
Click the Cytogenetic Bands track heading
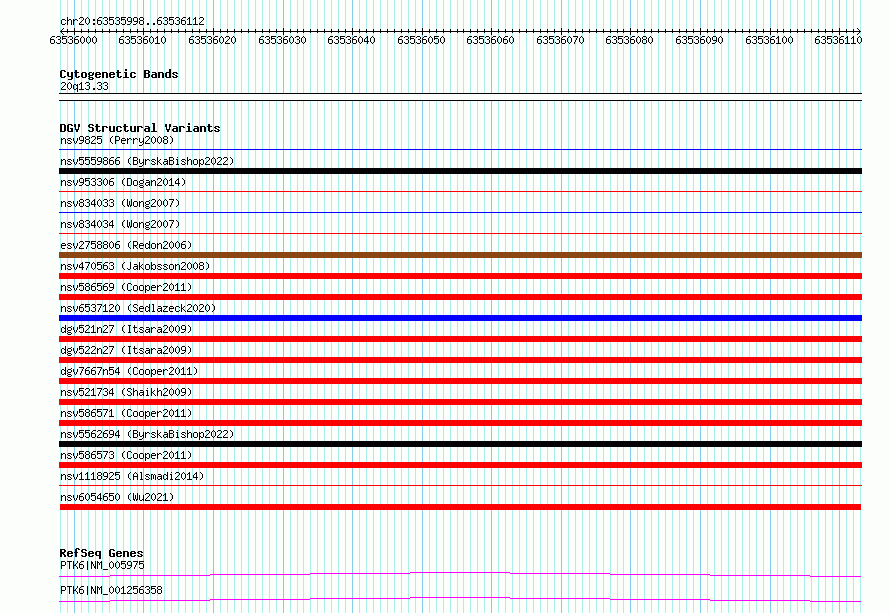pyautogui.click(x=119, y=74)
